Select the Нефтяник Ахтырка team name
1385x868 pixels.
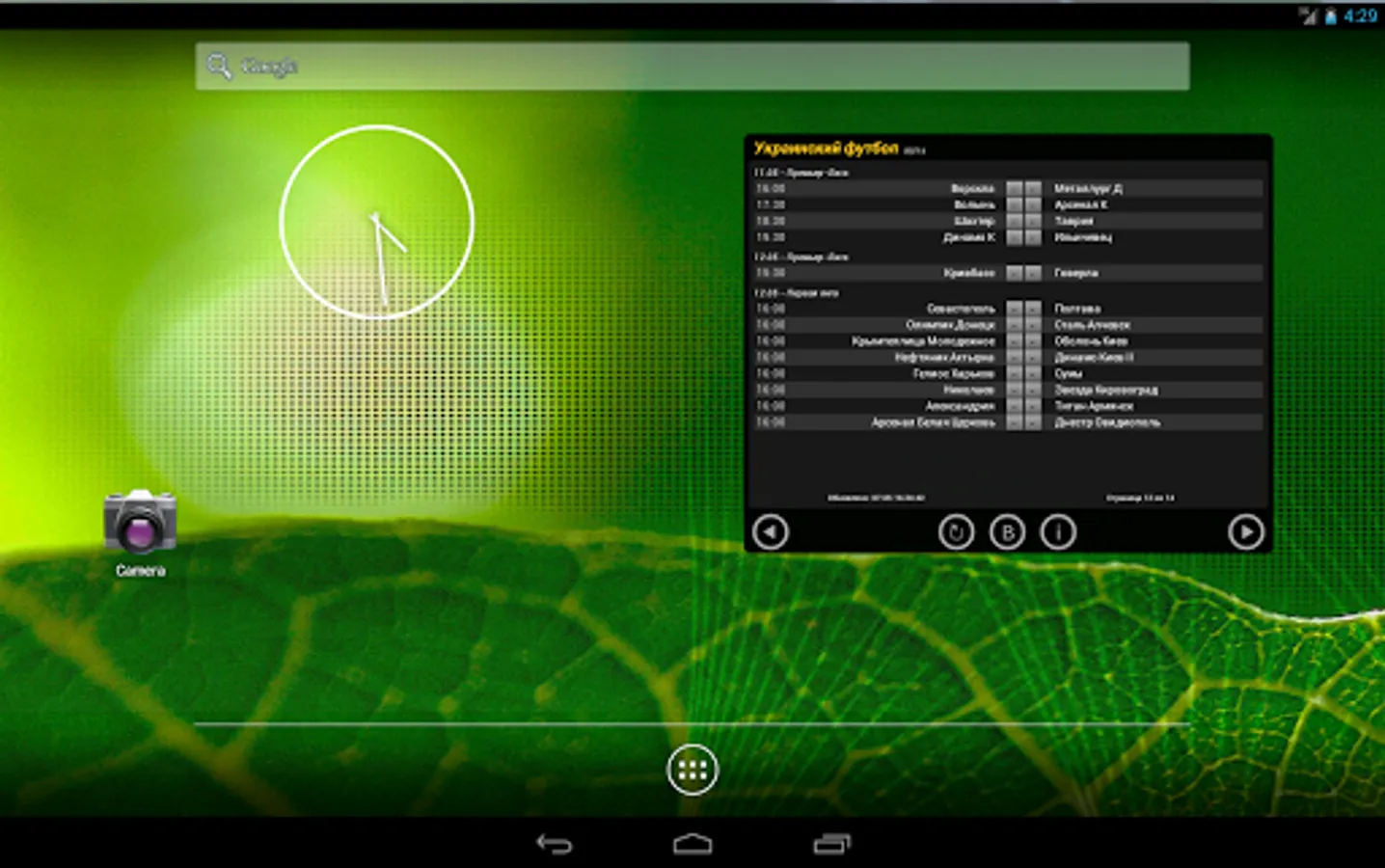pyautogui.click(x=944, y=357)
